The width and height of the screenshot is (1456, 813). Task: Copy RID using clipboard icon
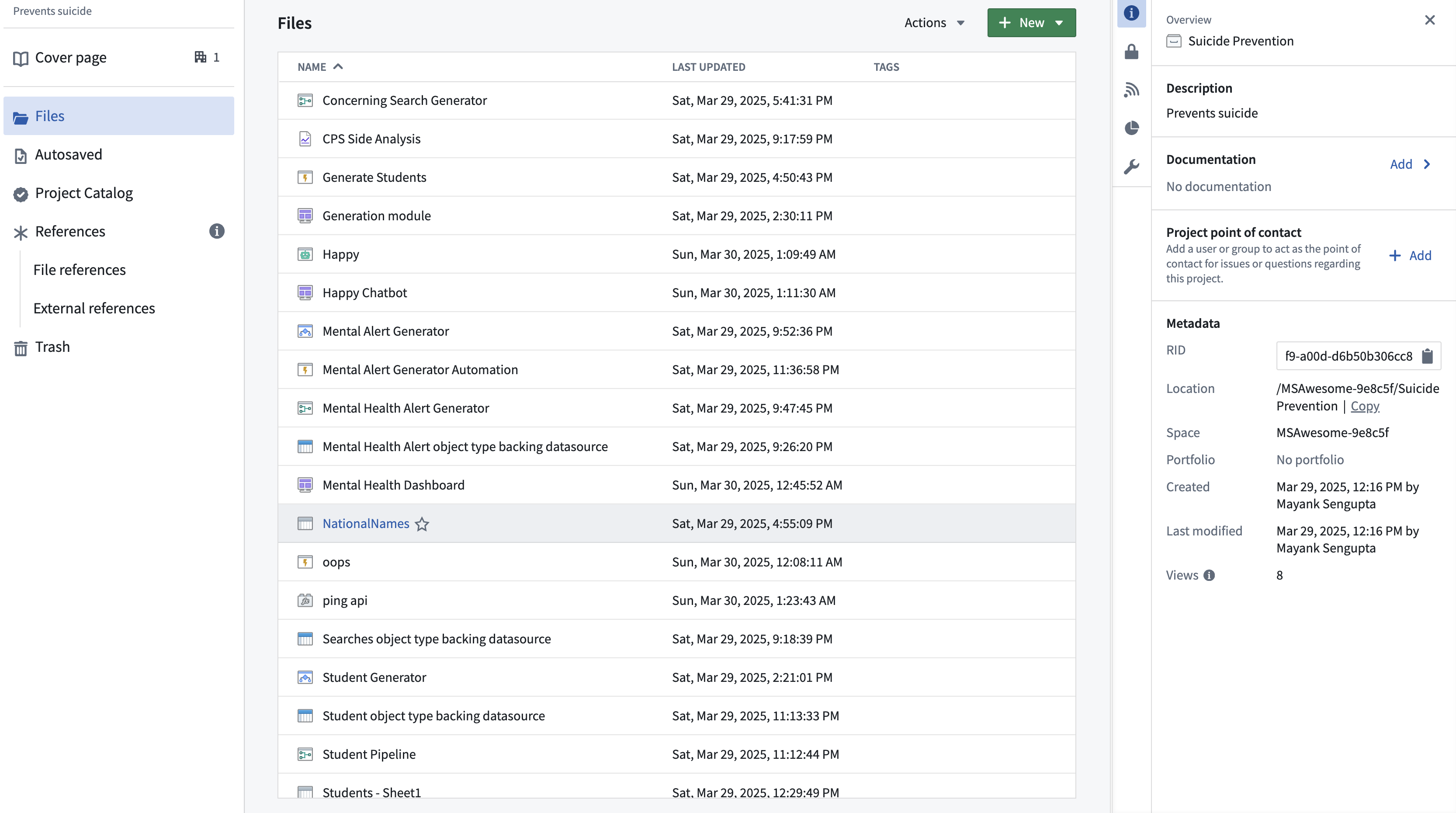coord(1427,356)
